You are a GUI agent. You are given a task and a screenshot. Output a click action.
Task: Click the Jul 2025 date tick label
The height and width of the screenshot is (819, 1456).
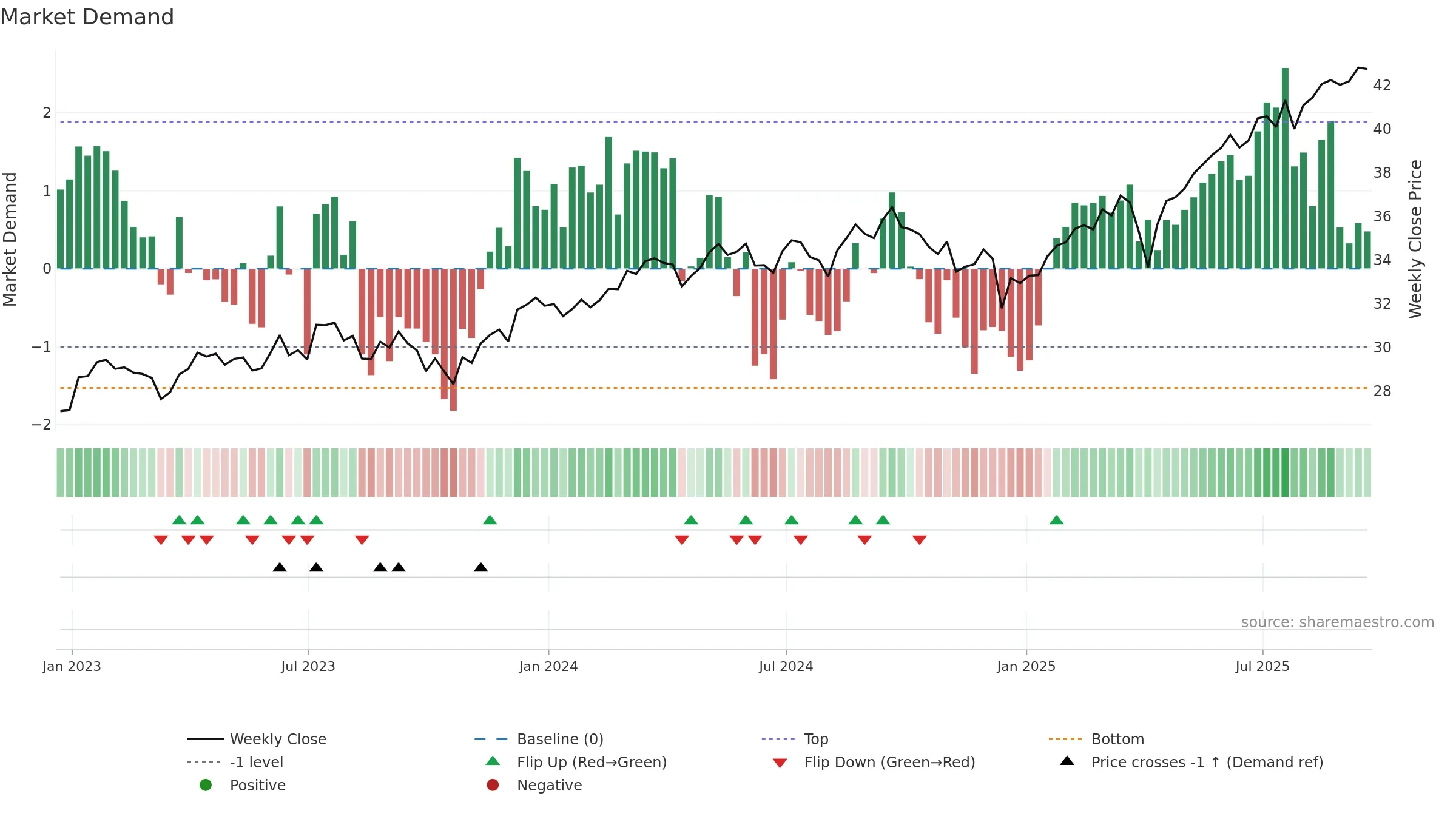pyautogui.click(x=1262, y=666)
